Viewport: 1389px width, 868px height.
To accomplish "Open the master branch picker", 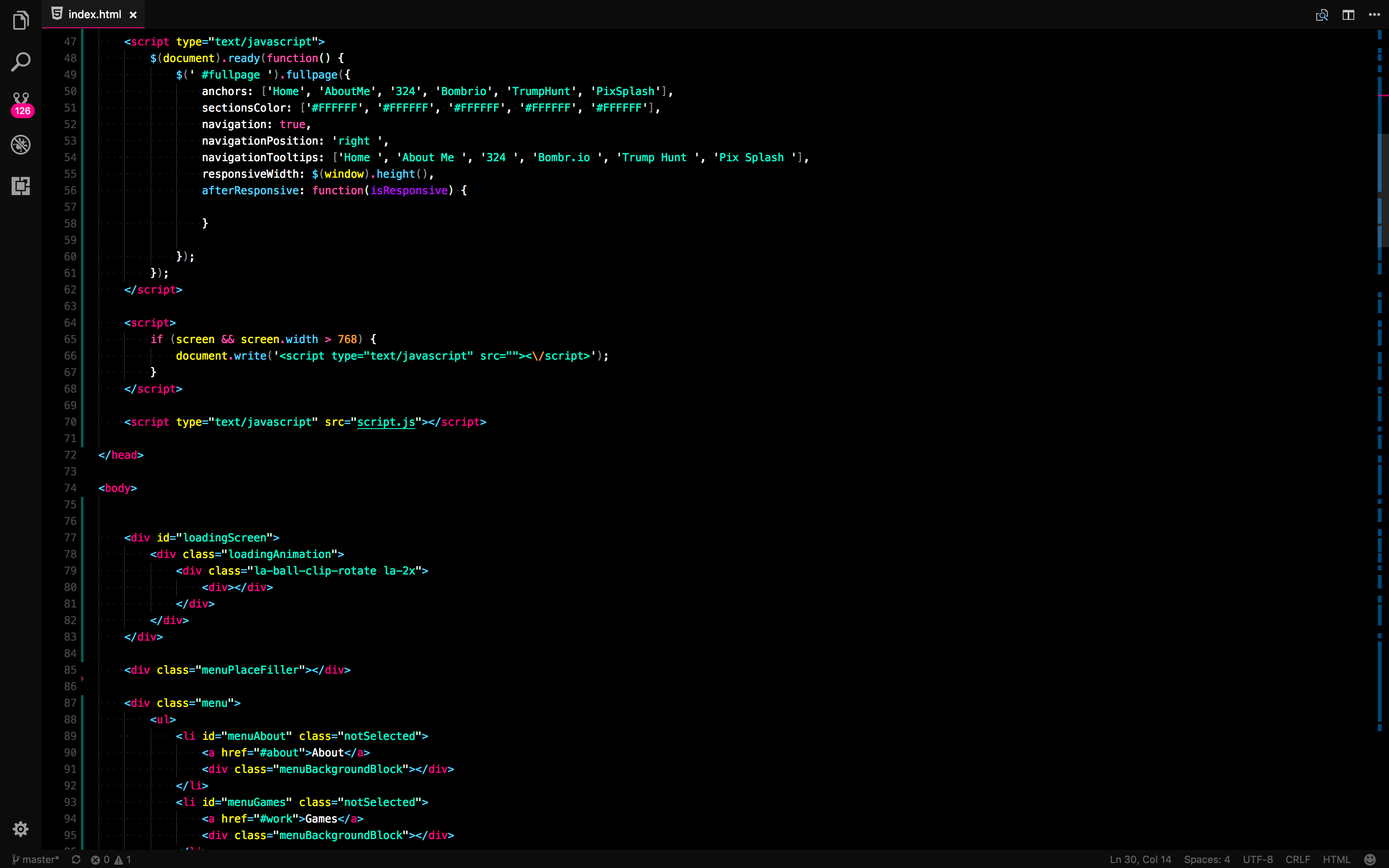I will pyautogui.click(x=36, y=859).
